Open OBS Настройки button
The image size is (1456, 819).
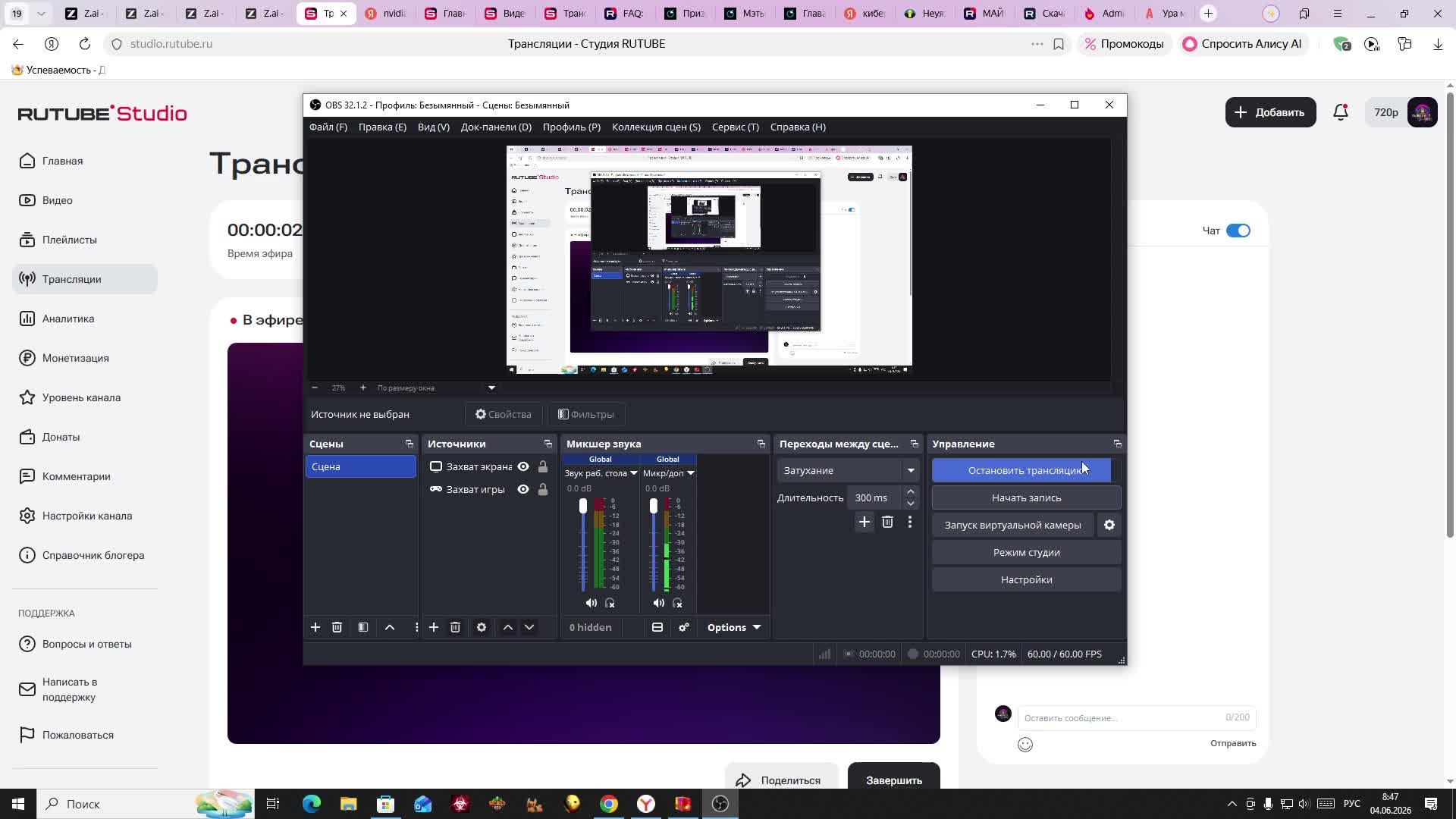click(x=1027, y=579)
